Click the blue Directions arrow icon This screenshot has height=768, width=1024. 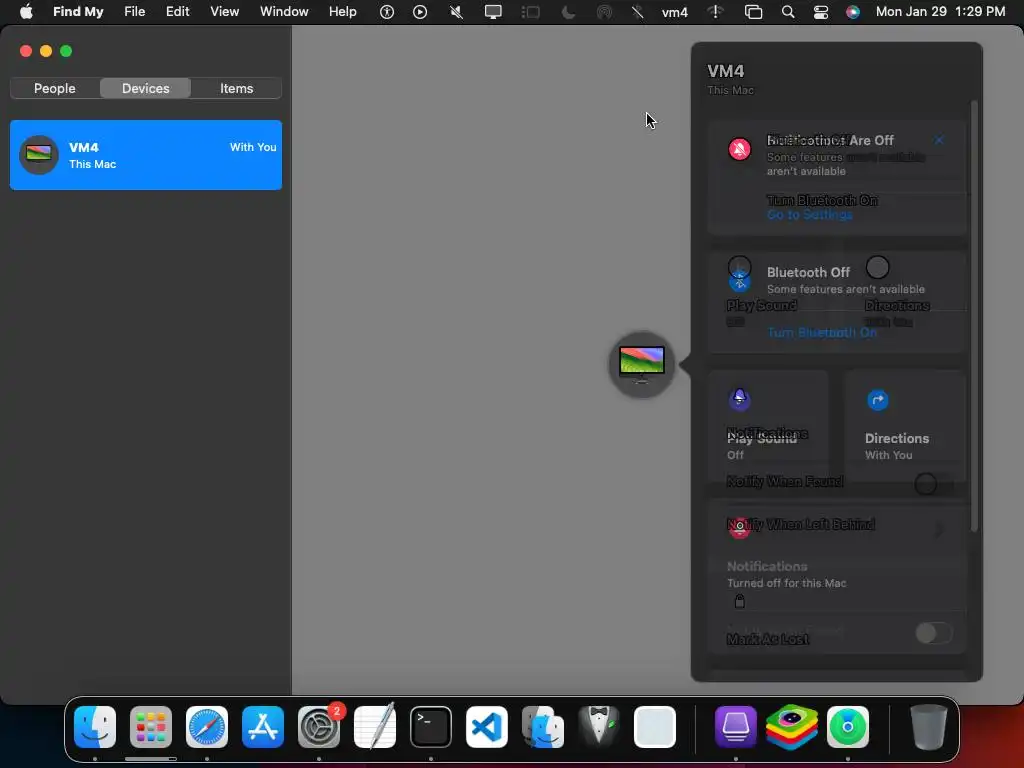coord(878,400)
